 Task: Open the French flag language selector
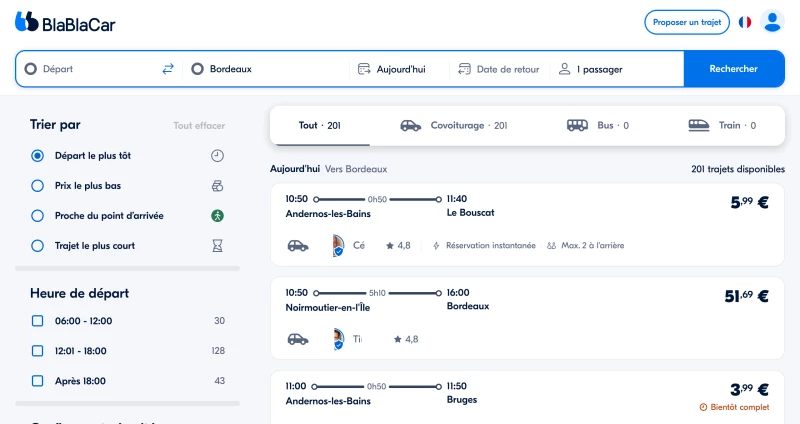click(x=745, y=22)
